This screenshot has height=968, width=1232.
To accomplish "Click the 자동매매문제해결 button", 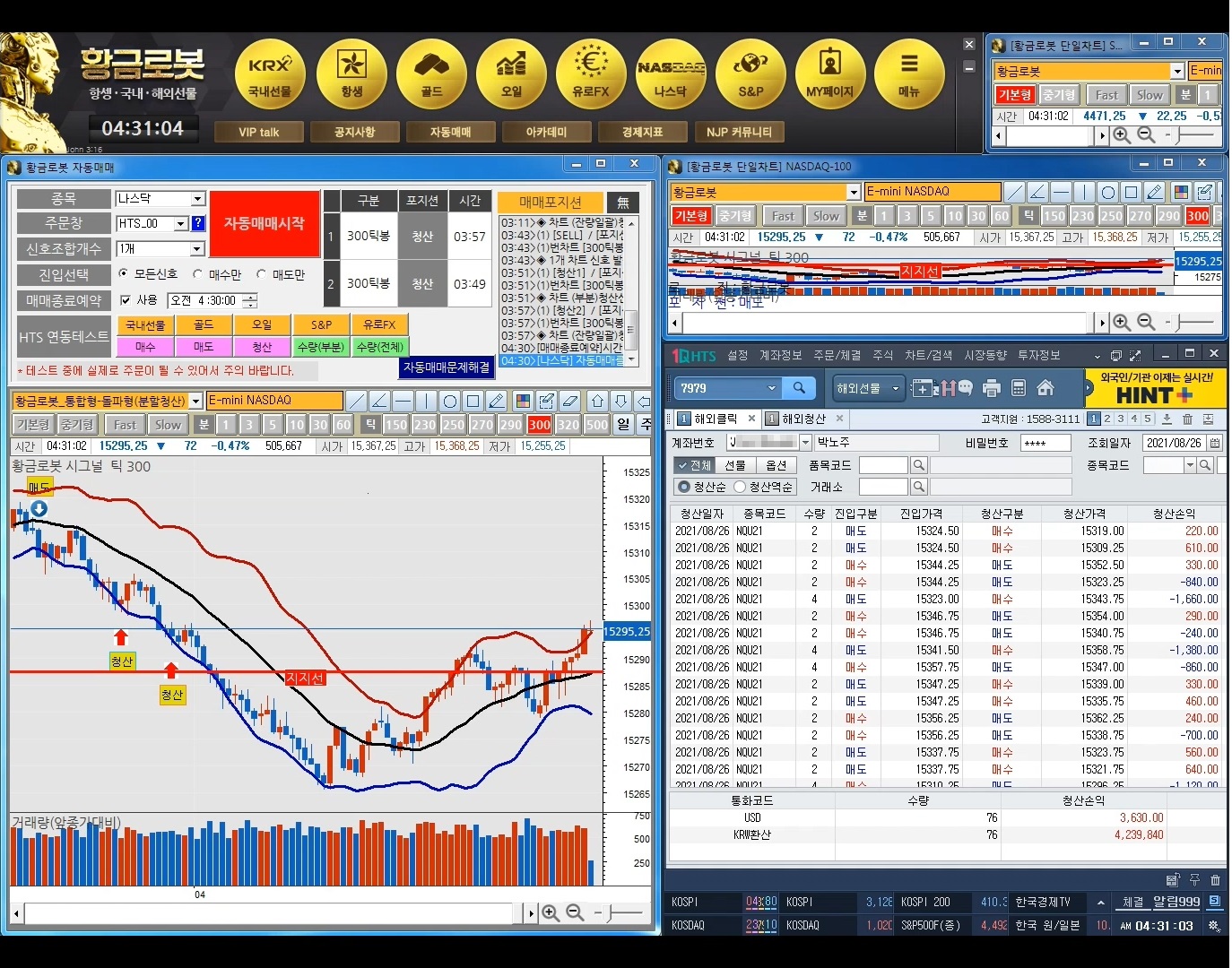I will [x=447, y=367].
